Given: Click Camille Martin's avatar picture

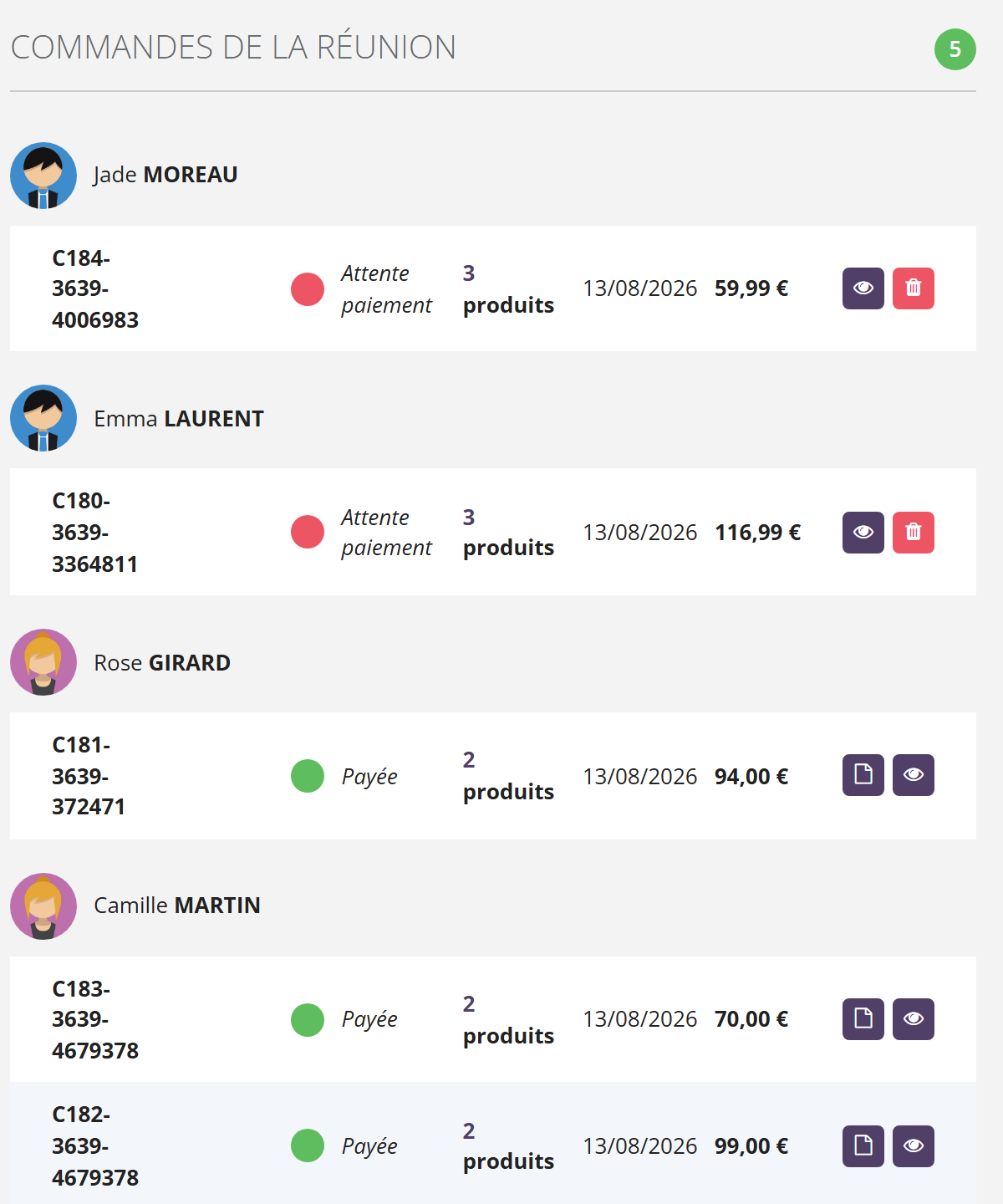Looking at the screenshot, I should coord(43,906).
